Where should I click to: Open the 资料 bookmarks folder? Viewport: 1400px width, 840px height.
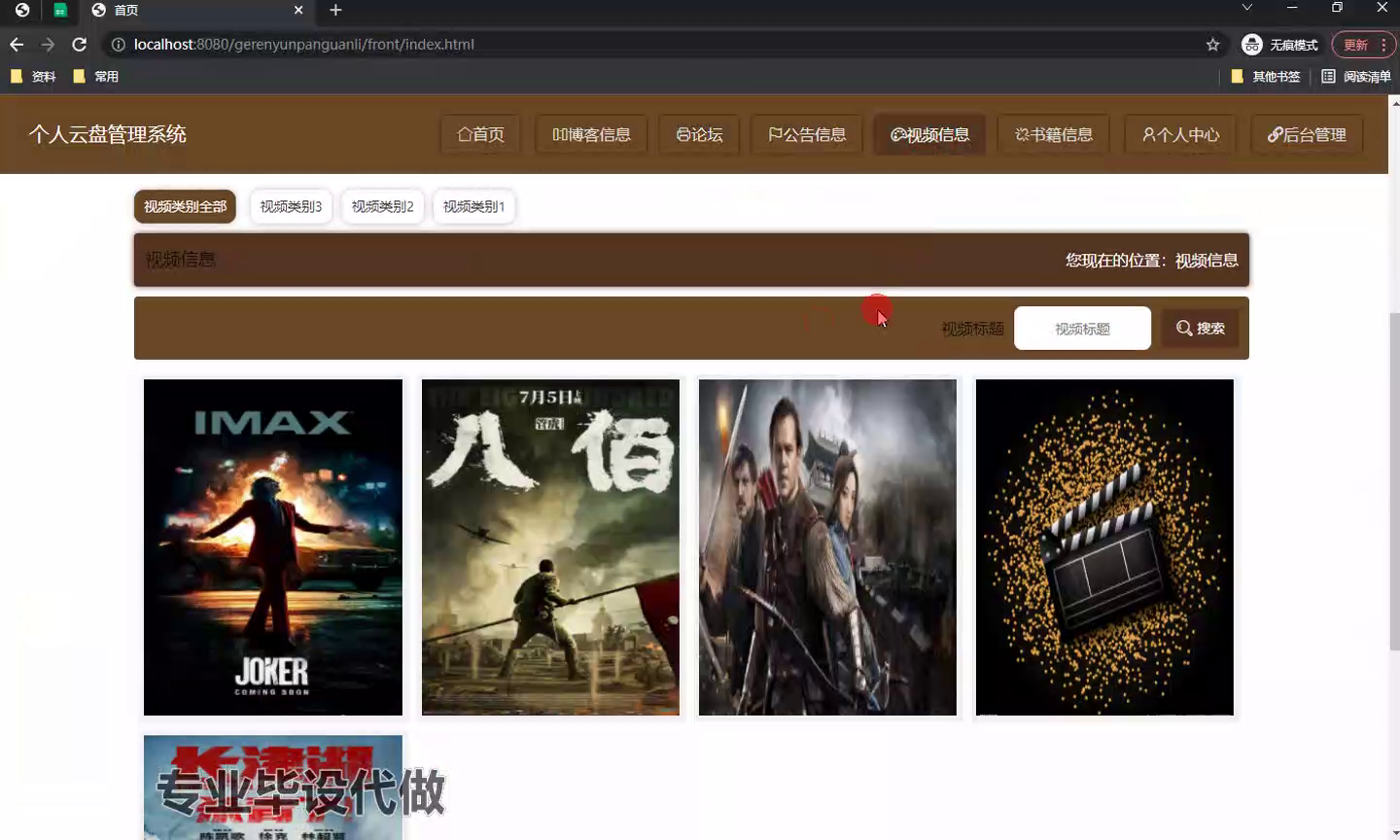(x=33, y=76)
